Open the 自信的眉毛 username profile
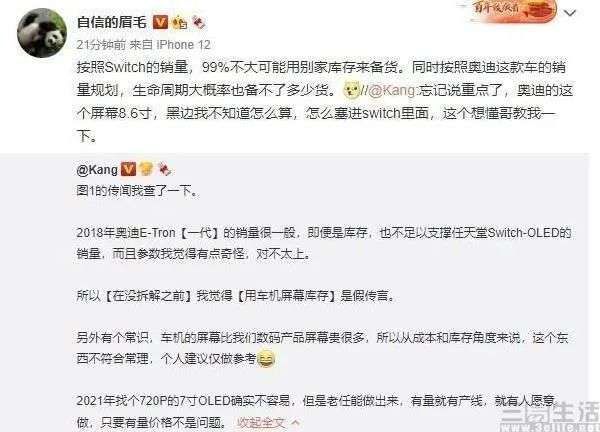Screen dimensions: 600x432 [111, 22]
